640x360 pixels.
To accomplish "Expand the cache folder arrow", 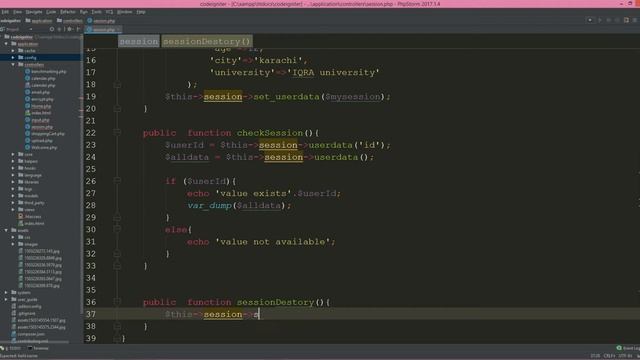I will [x=13, y=51].
